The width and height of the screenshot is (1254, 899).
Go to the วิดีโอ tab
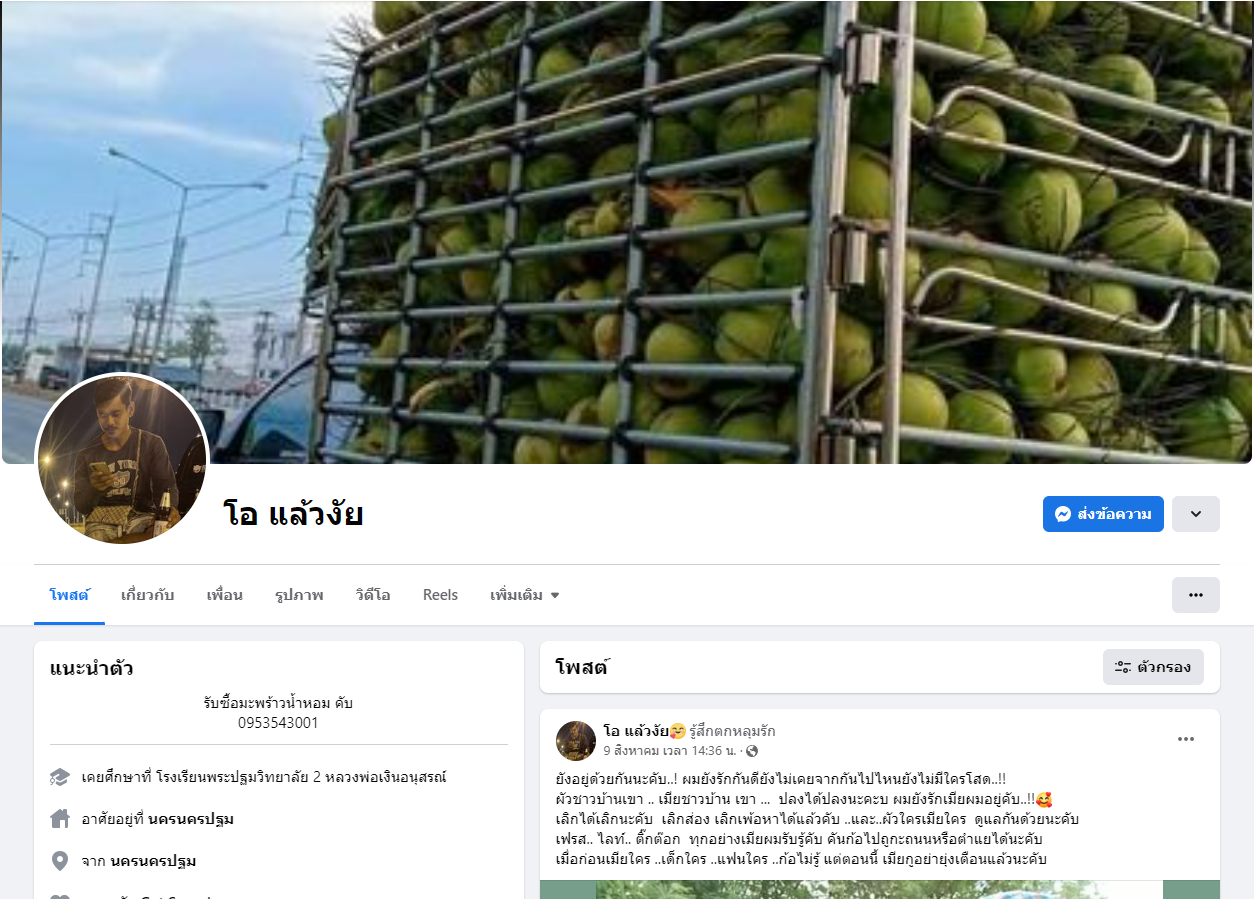[x=373, y=595]
